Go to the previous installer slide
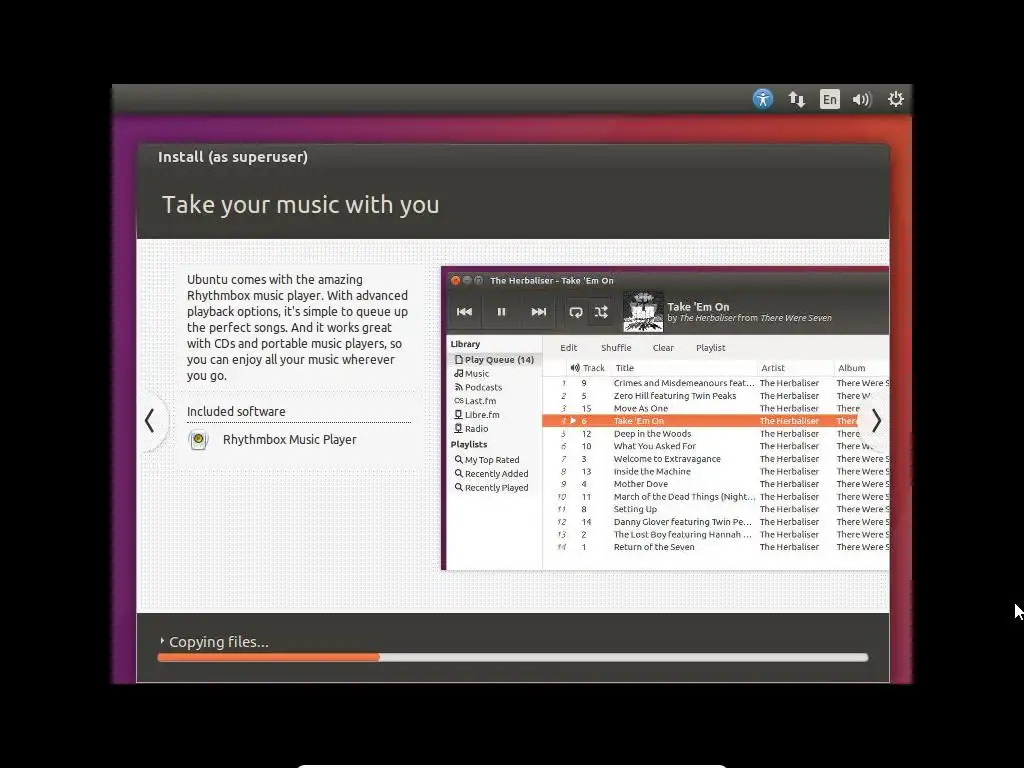Viewport: 1024px width, 768px height. tap(150, 421)
